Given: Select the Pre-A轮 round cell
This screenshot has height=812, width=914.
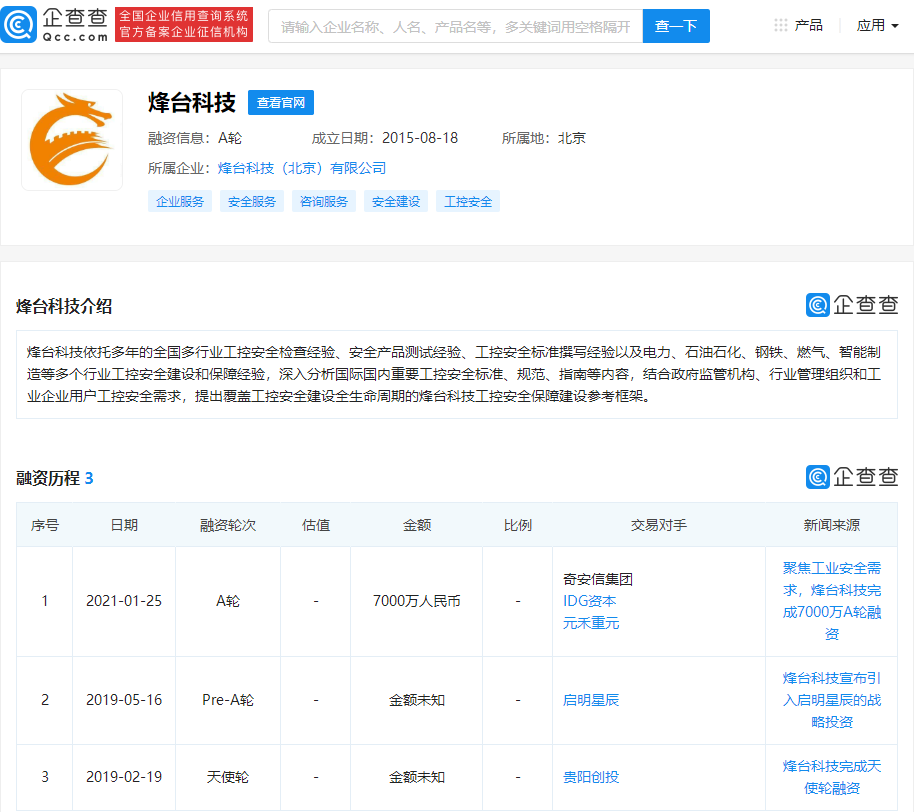Looking at the screenshot, I should click(228, 700).
